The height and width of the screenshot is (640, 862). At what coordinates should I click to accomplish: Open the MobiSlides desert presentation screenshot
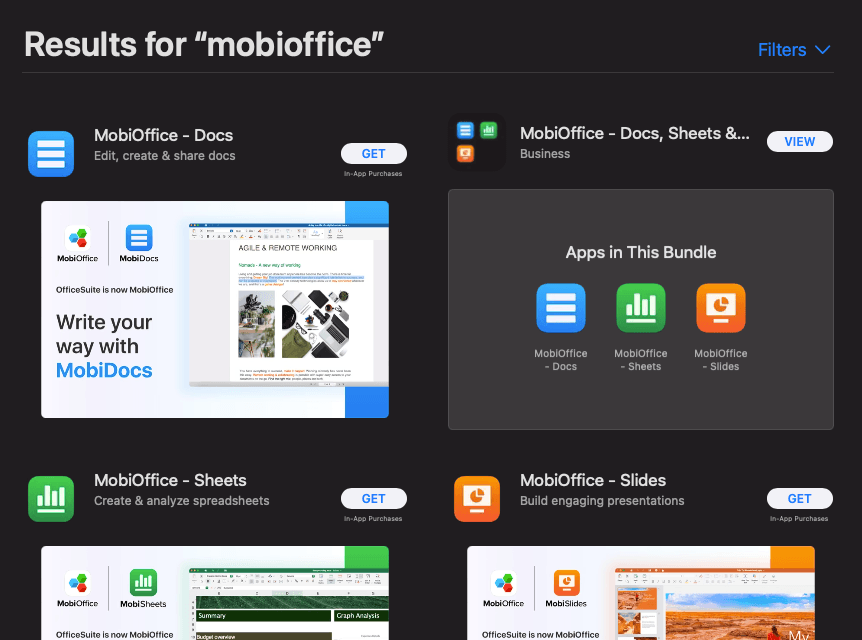click(x=641, y=593)
